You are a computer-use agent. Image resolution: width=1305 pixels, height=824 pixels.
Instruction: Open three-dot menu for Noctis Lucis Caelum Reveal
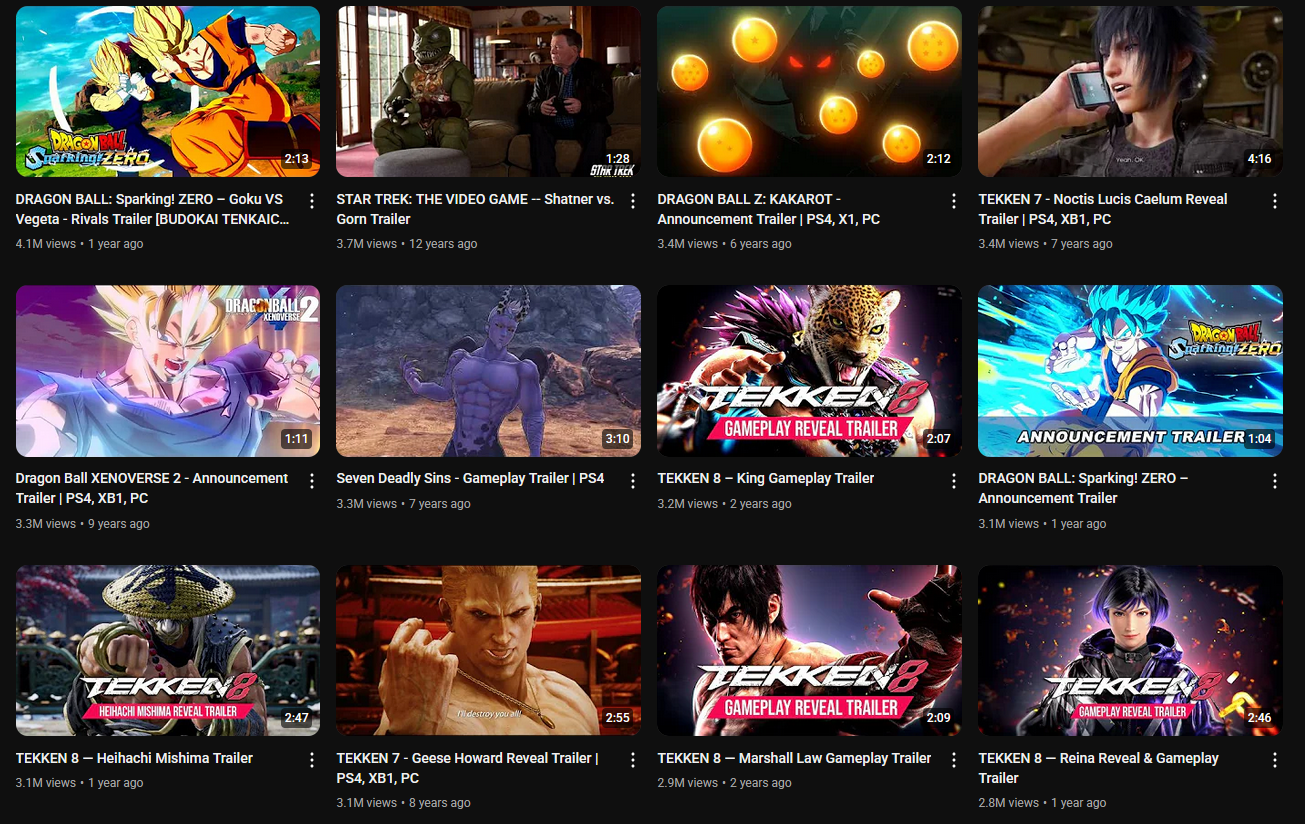coord(1274,201)
